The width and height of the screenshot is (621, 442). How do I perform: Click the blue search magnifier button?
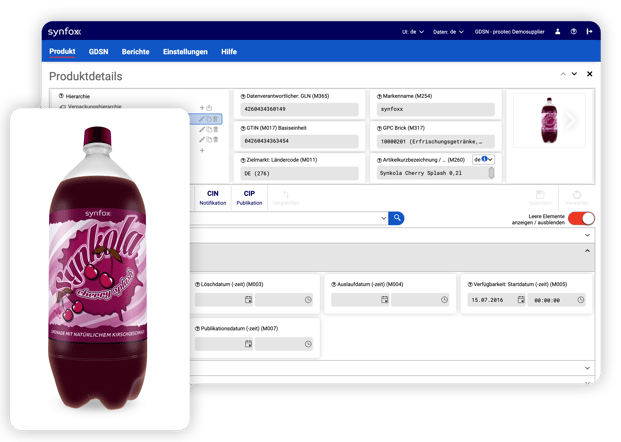pyautogui.click(x=397, y=218)
